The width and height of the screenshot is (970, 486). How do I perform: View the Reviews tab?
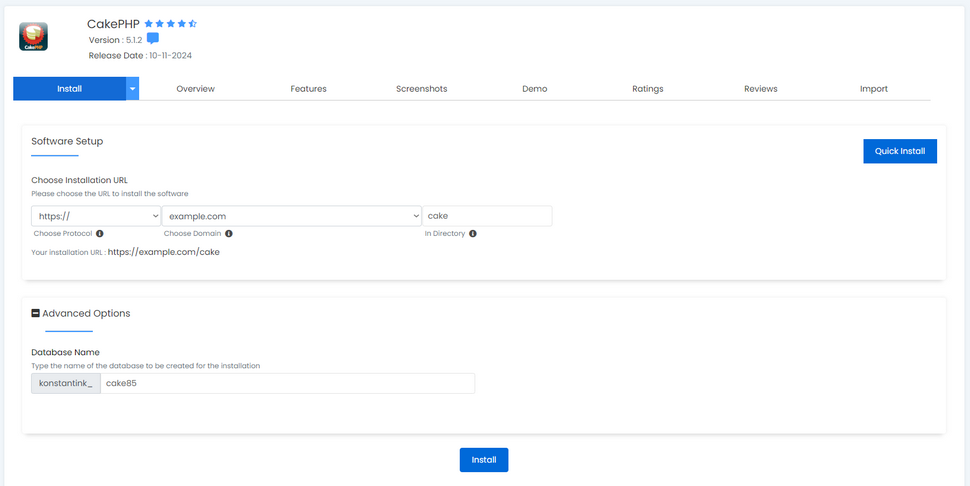click(761, 88)
